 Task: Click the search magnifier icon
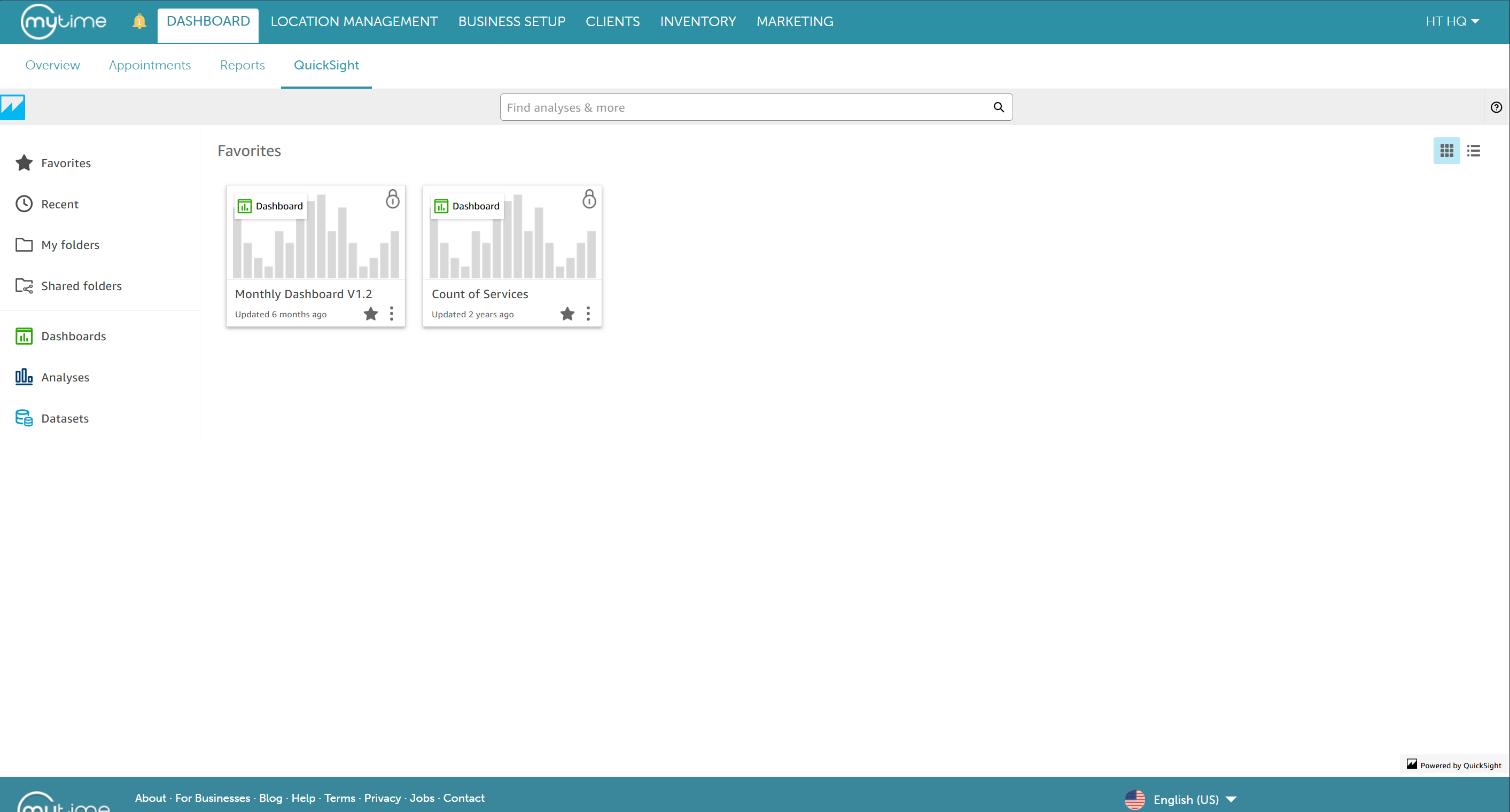pos(998,107)
